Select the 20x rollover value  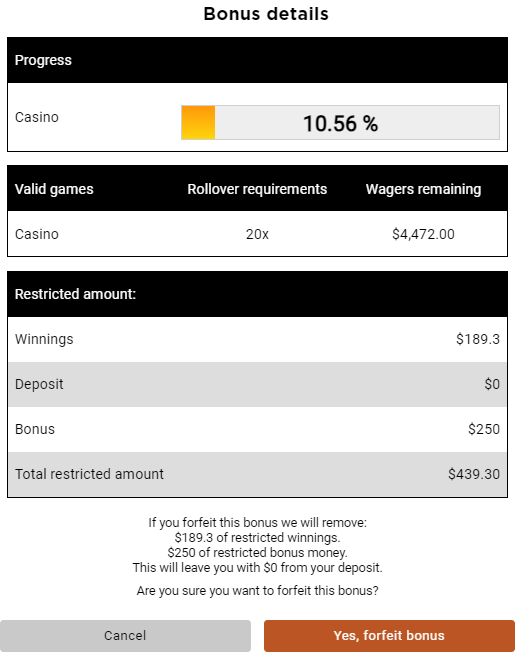(257, 234)
